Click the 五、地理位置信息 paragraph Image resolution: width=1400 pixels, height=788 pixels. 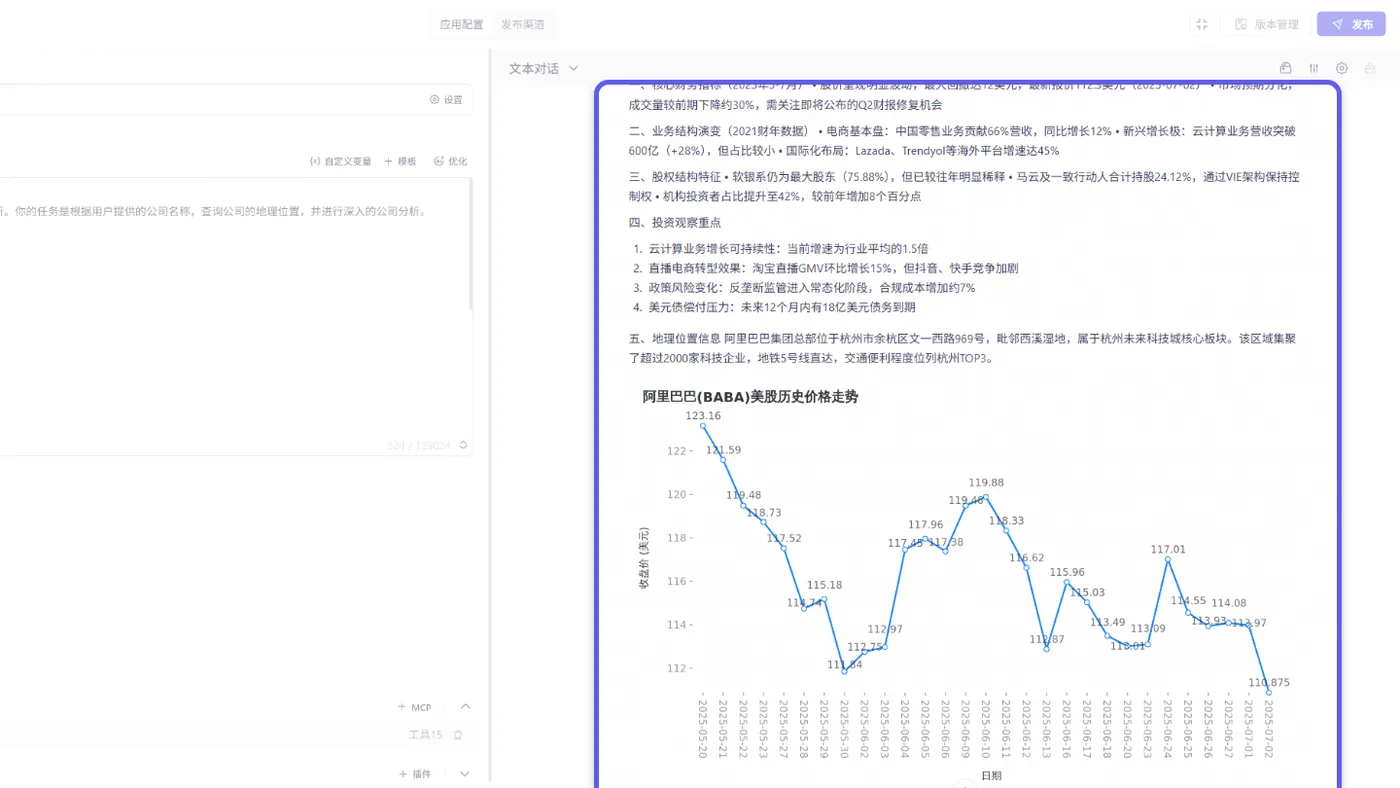pyautogui.click(x=962, y=348)
